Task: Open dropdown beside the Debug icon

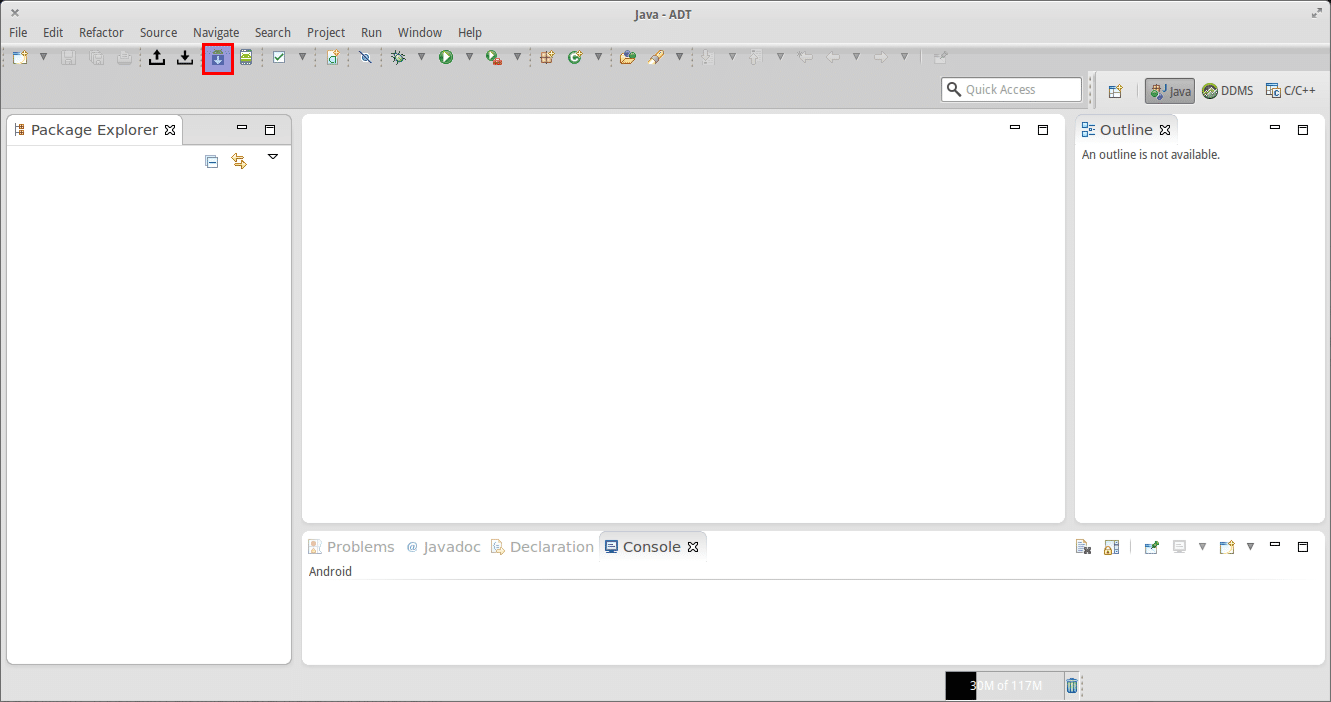Action: click(421, 57)
